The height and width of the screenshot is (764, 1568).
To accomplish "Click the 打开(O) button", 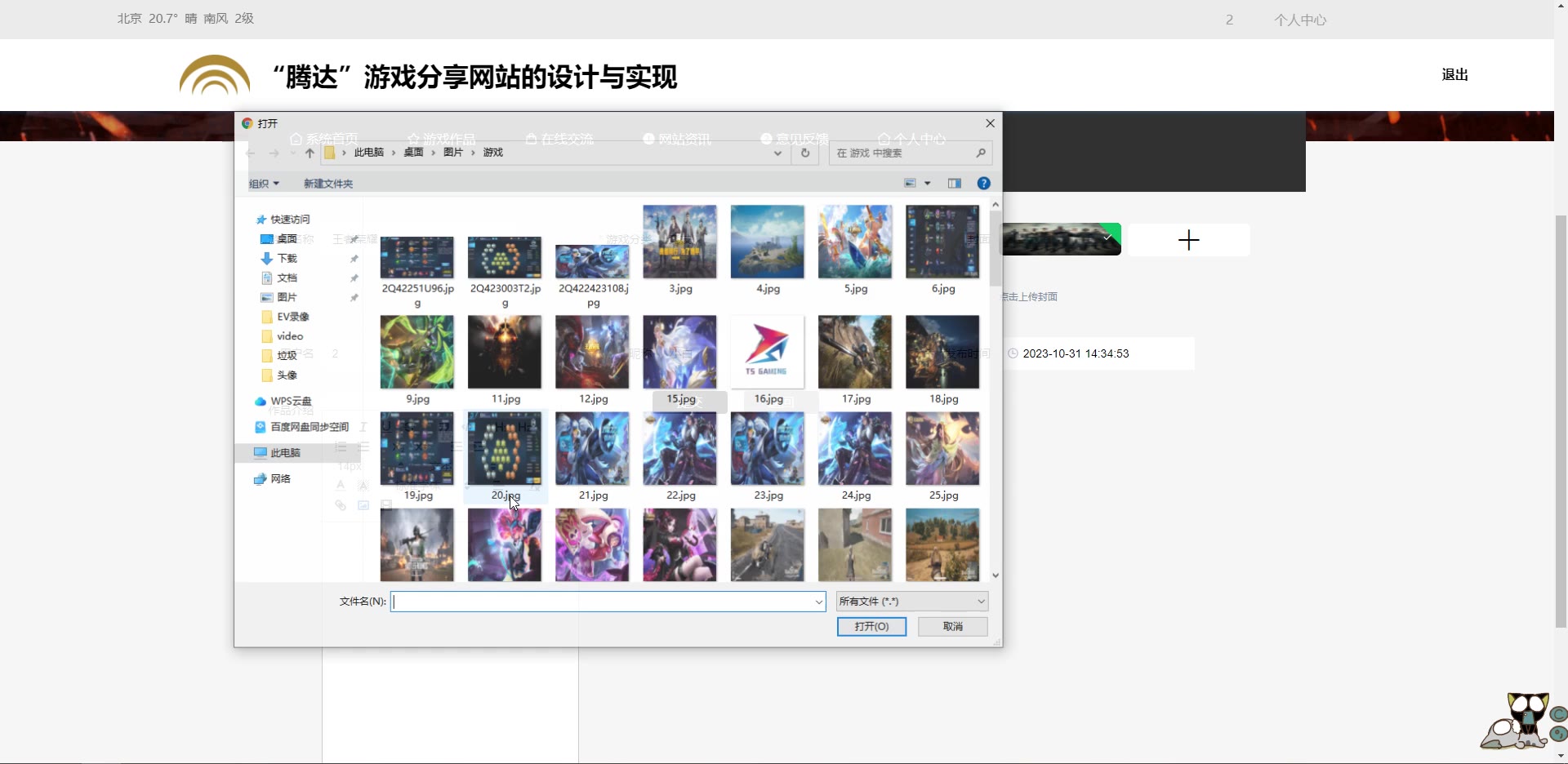I will 871,626.
